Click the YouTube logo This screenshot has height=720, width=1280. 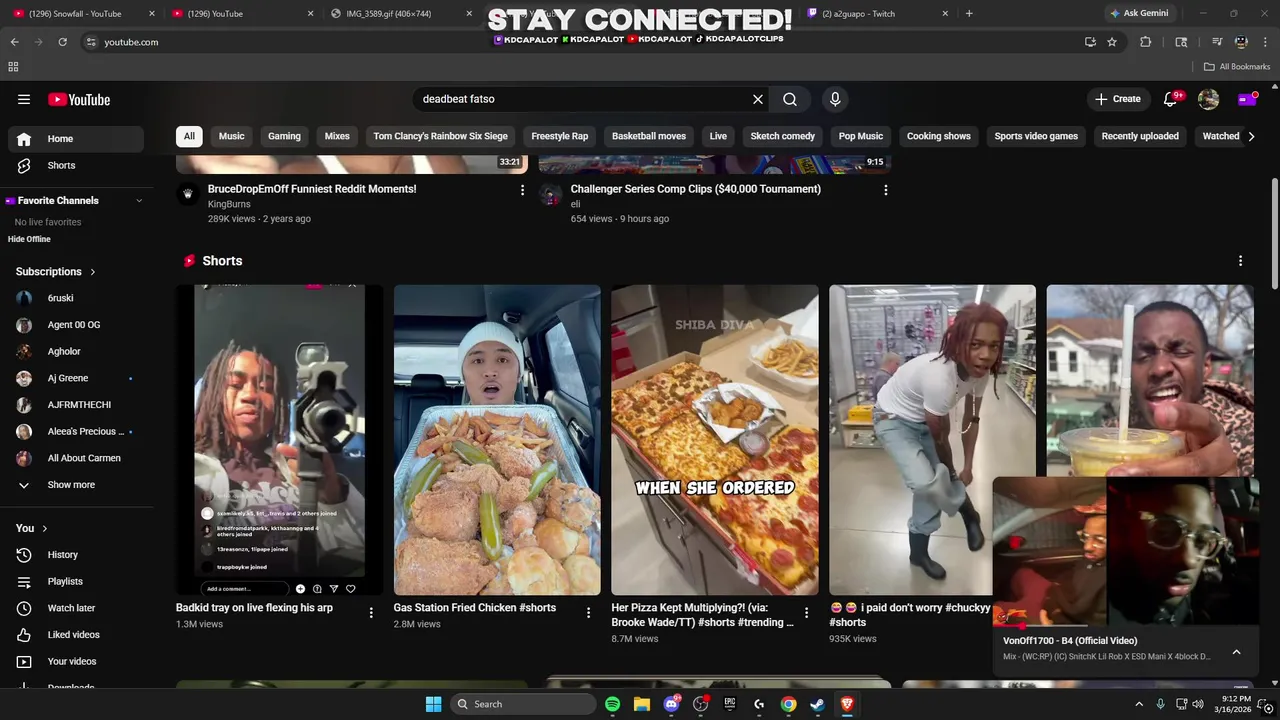point(79,99)
